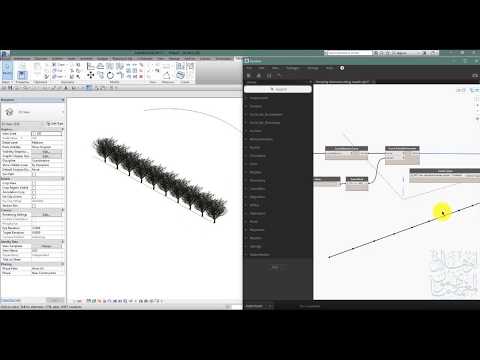Click Dynamo library search field
The image size is (480, 360).
click(x=278, y=89)
